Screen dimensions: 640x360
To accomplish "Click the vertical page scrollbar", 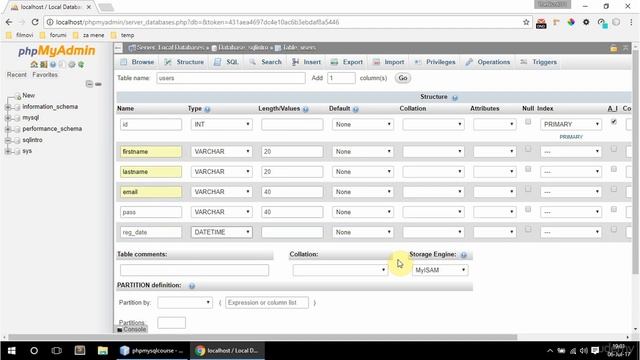I will coord(635,163).
